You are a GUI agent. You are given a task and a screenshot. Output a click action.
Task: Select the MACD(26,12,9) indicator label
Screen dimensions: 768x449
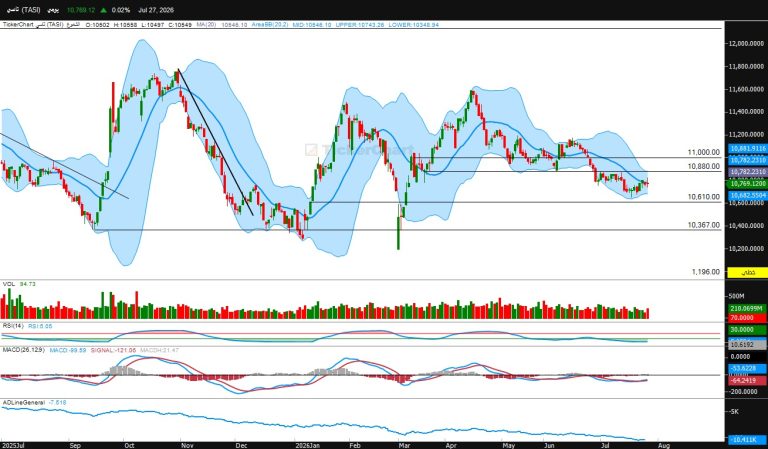[x=24, y=350]
